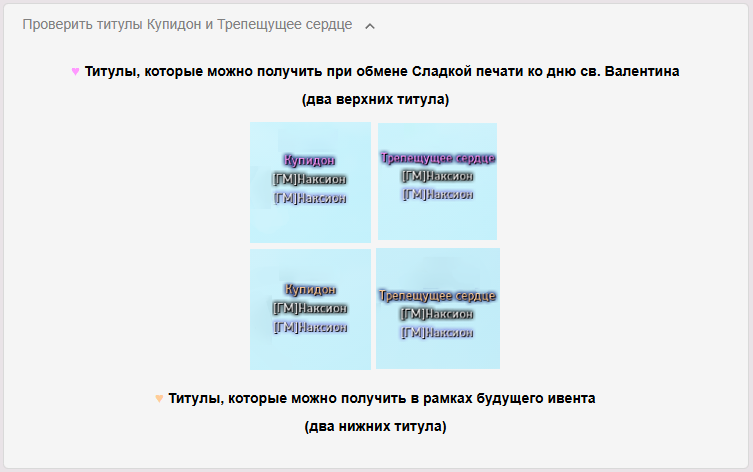Open the lower orange 'Купидон' title thumbnail

coord(310,309)
